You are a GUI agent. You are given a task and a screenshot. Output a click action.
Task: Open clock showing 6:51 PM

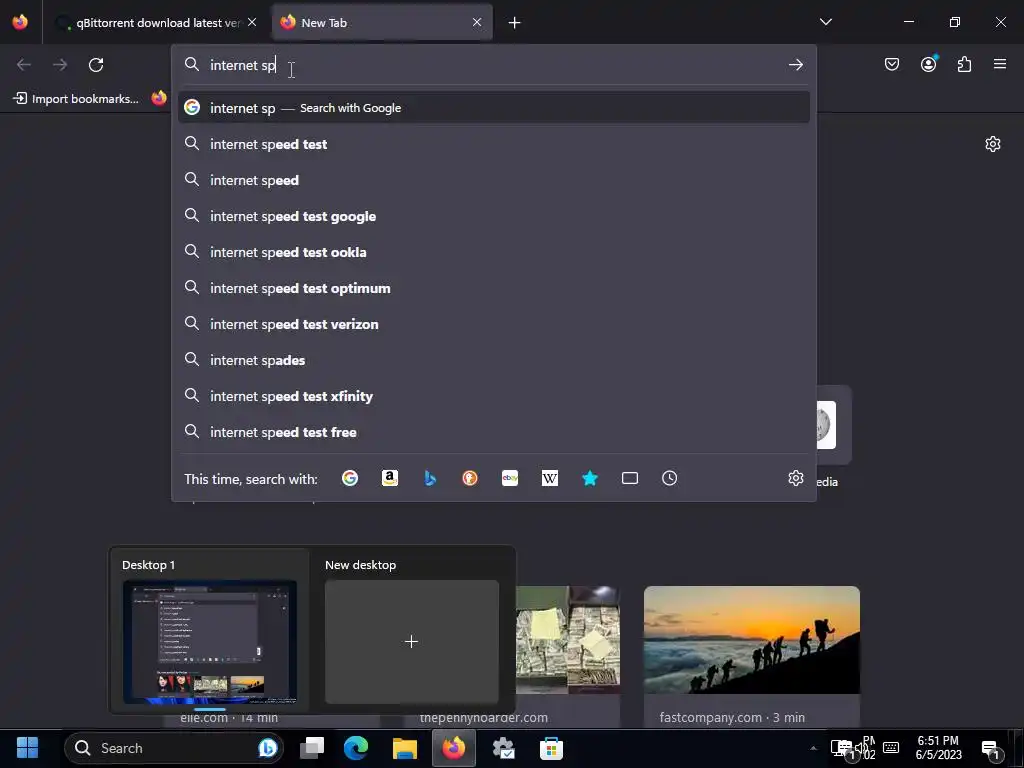point(938,748)
